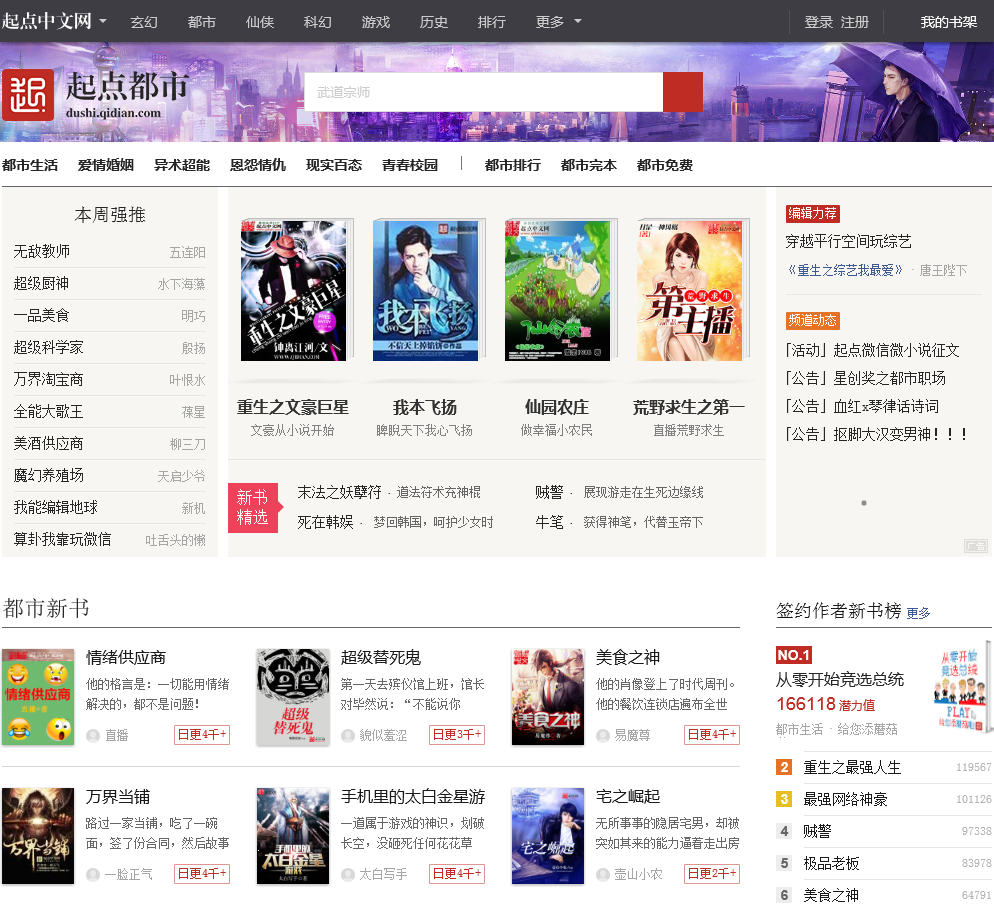Open 宅之崛起 cover thumbnail
994x904 pixels.
[548, 836]
